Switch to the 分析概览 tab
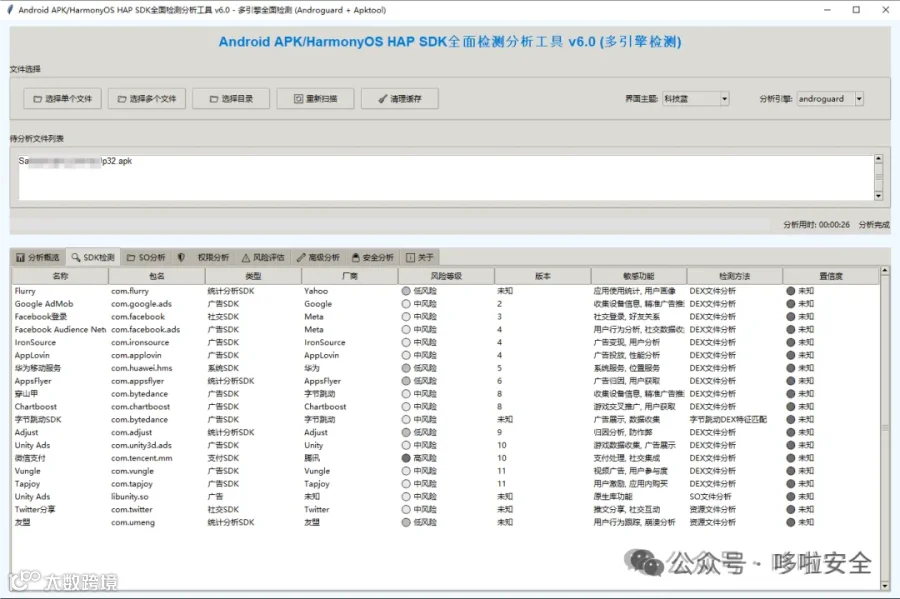Screen dimensions: 900x599 click(x=38, y=258)
